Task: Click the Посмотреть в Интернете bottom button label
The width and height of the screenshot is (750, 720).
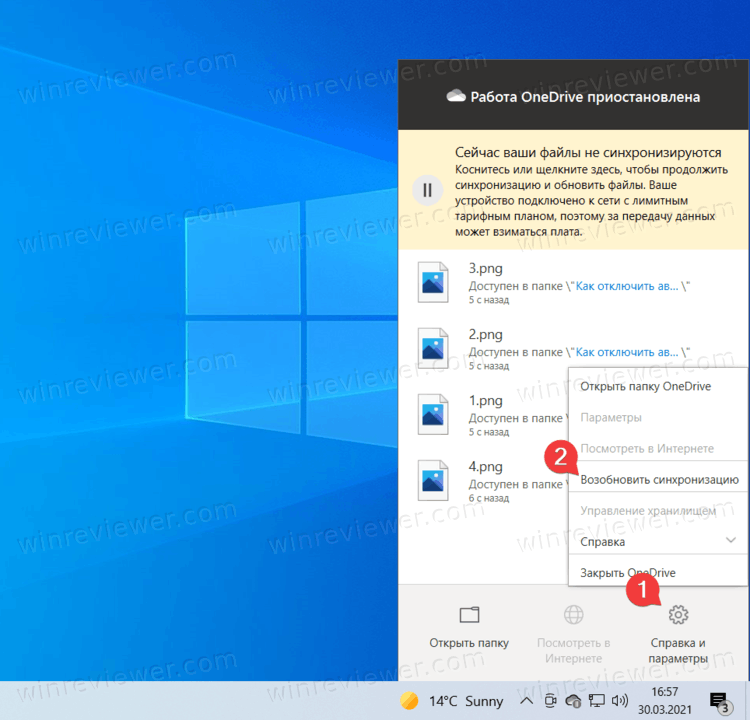Action: 573,651
